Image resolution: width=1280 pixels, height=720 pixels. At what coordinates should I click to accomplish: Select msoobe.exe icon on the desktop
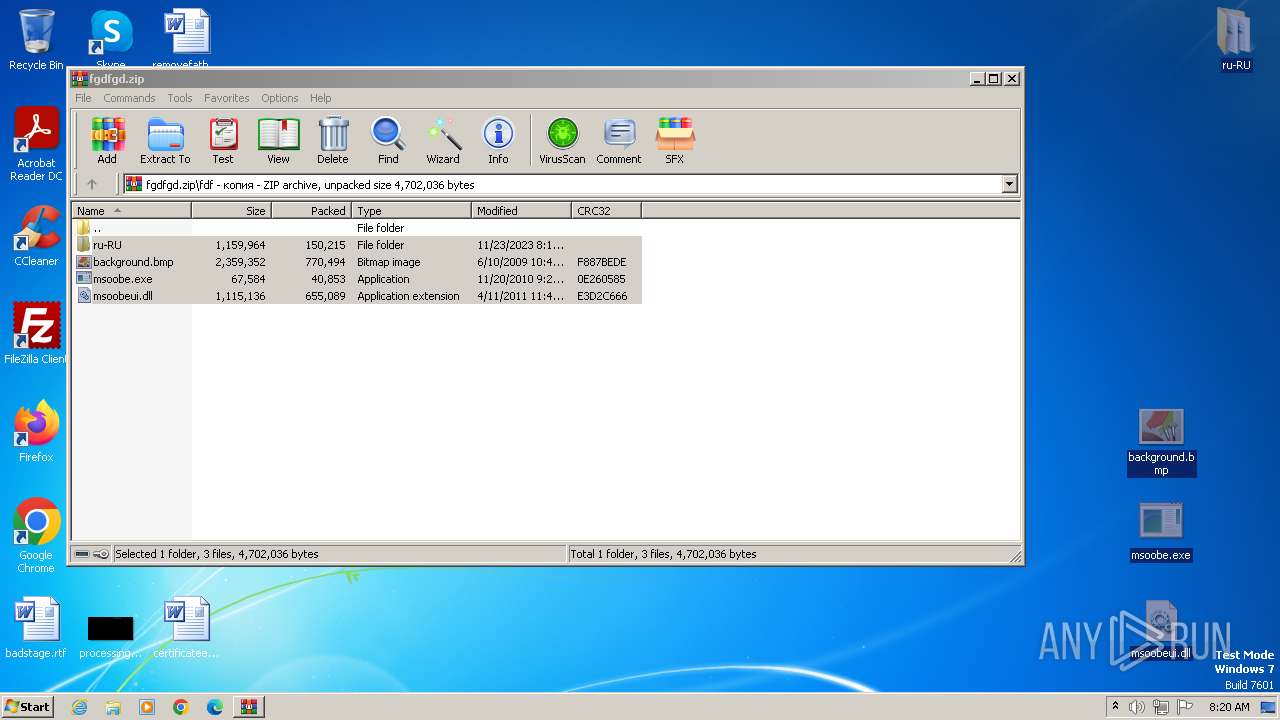tap(1161, 531)
